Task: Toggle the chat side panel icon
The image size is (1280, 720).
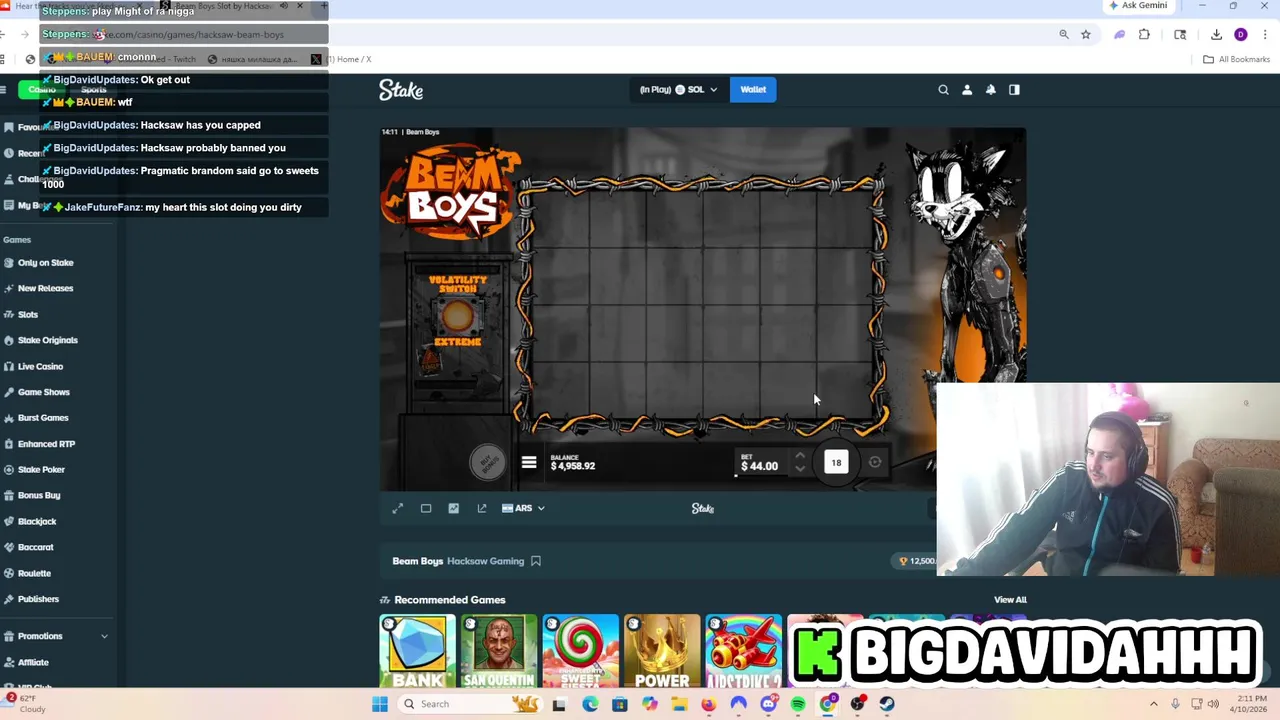Action: point(1014,90)
